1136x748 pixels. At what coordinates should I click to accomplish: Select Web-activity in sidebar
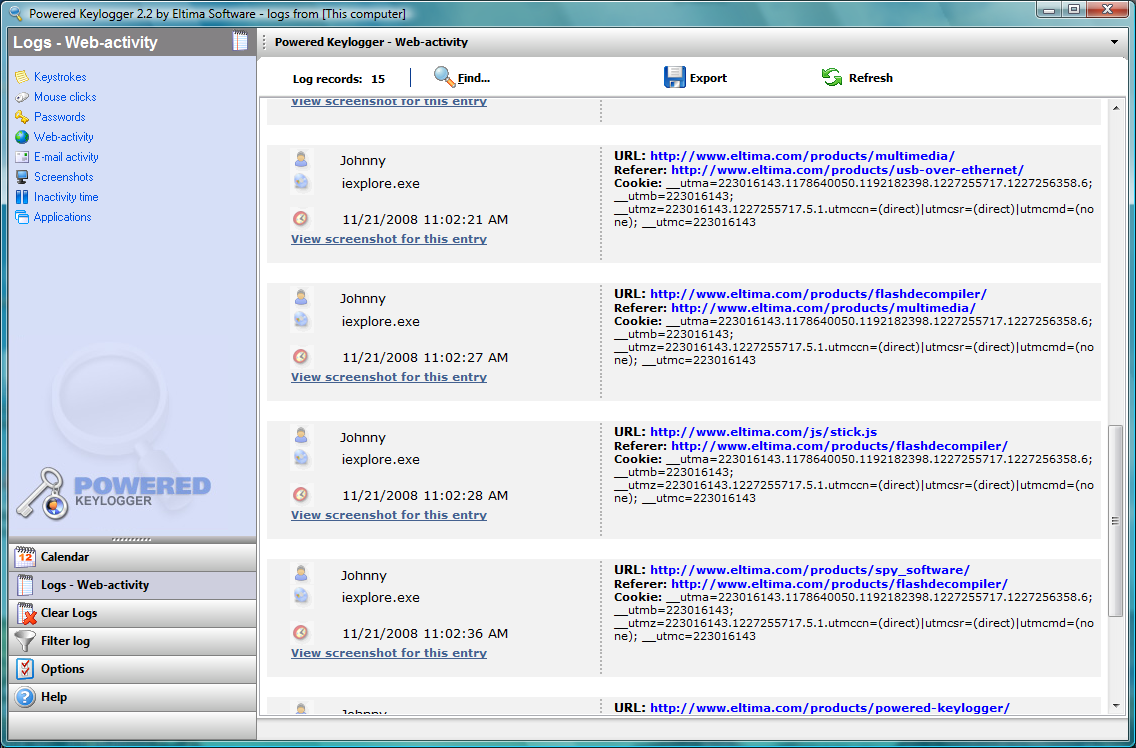tap(64, 137)
